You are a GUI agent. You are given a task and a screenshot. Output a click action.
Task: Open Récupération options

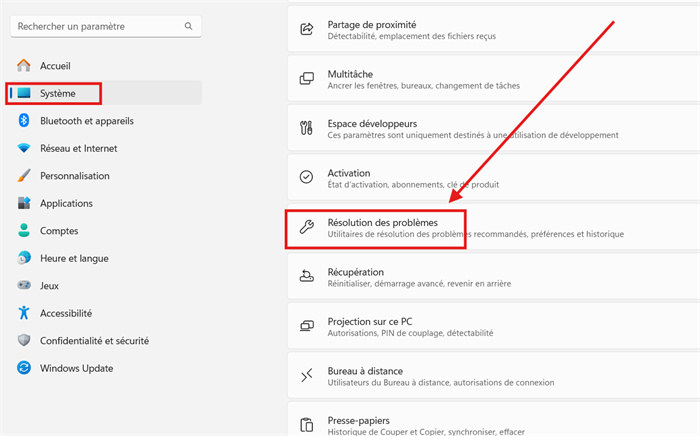coord(494,277)
